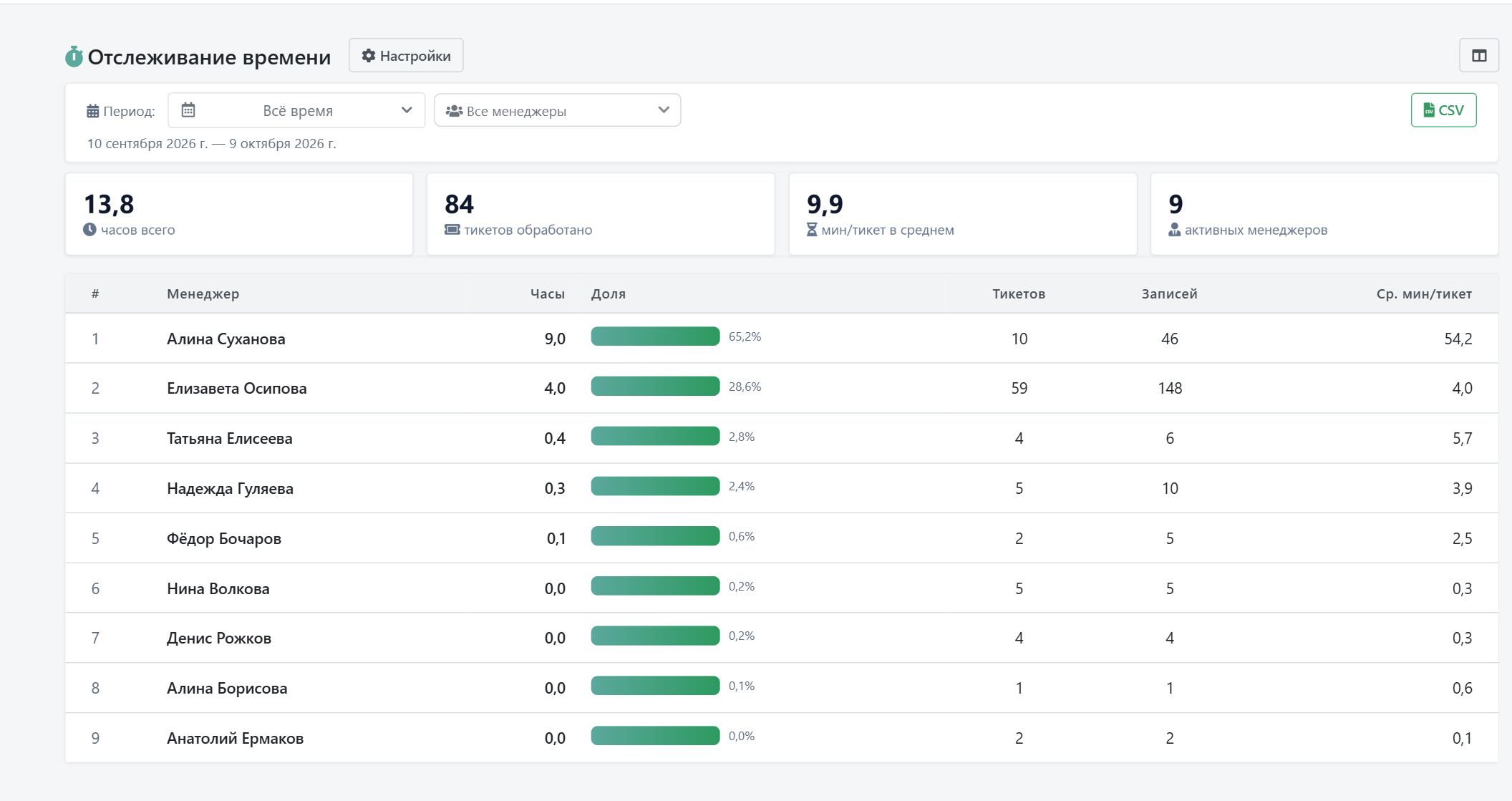
Task: Sort by the Часы column header
Action: 548,293
